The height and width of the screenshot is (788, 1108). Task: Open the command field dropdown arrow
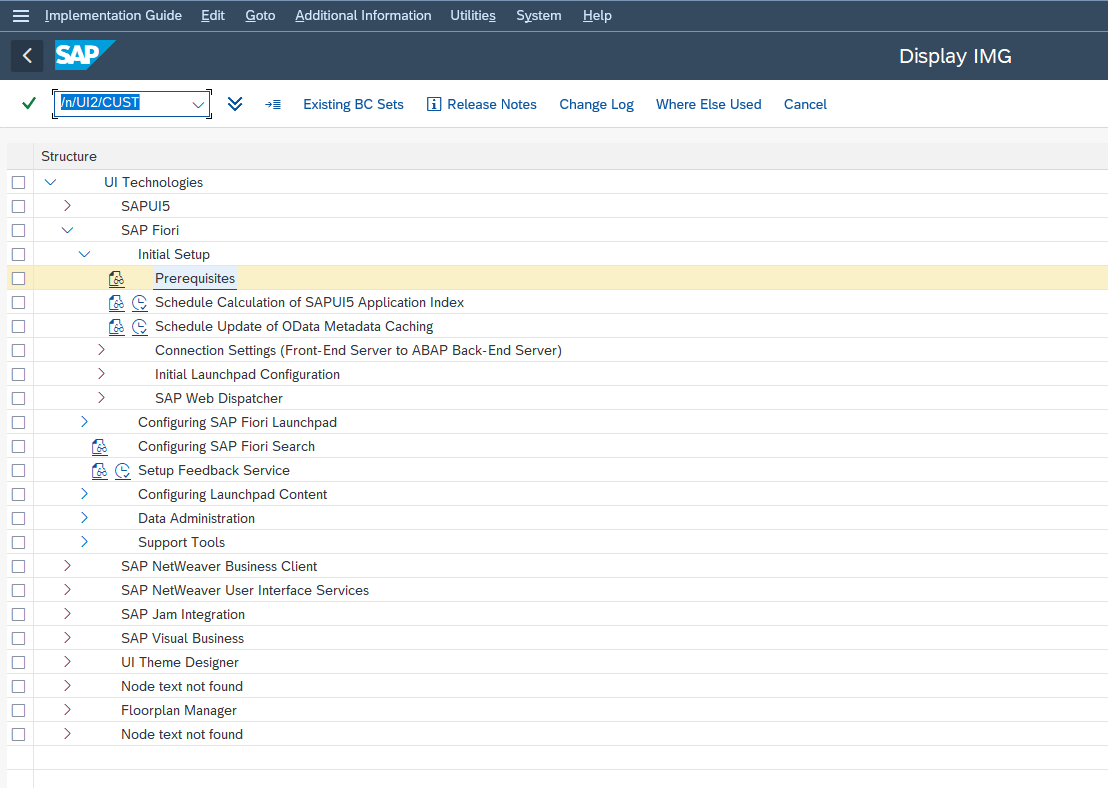pyautogui.click(x=199, y=105)
